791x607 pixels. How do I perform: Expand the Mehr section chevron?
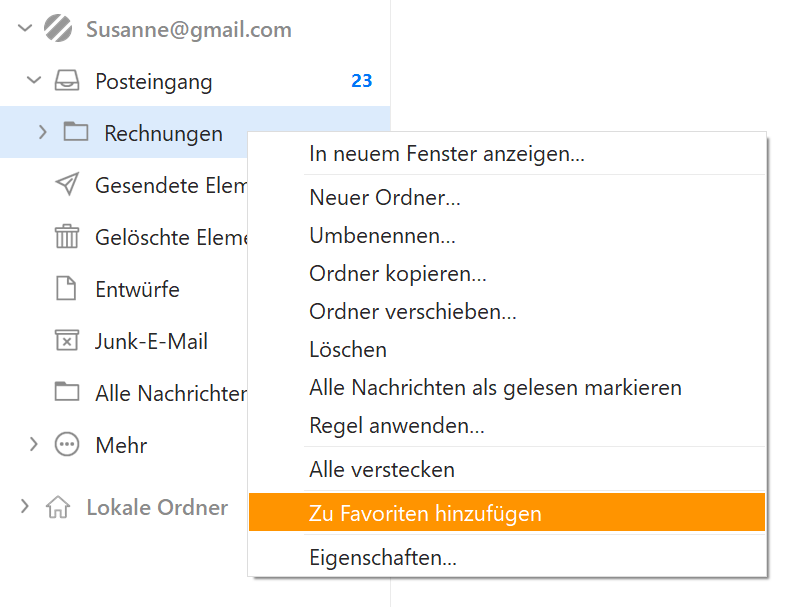(x=33, y=444)
